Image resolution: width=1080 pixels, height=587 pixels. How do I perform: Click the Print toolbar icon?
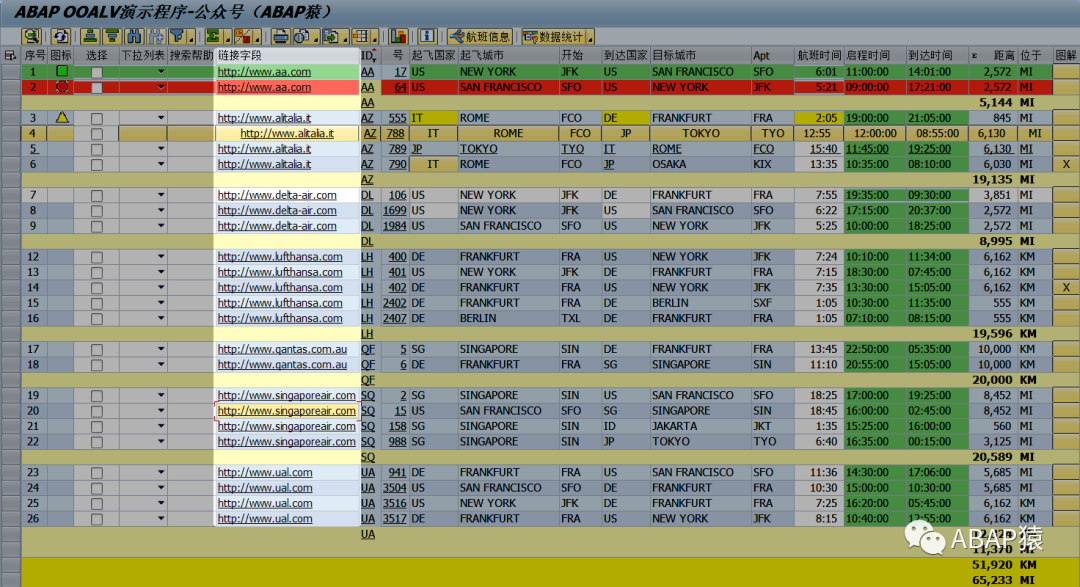pos(280,37)
